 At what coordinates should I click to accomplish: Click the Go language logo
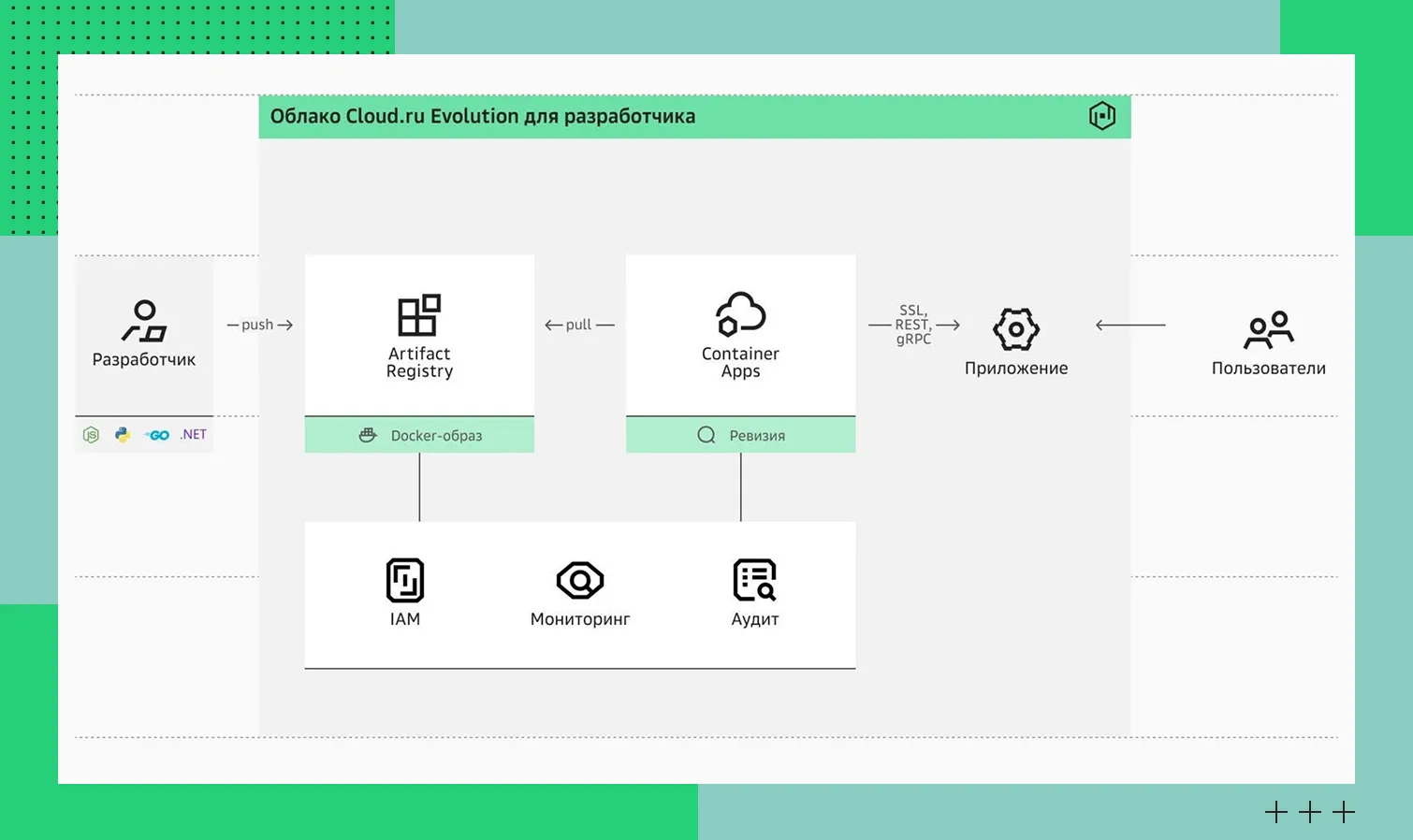157,435
